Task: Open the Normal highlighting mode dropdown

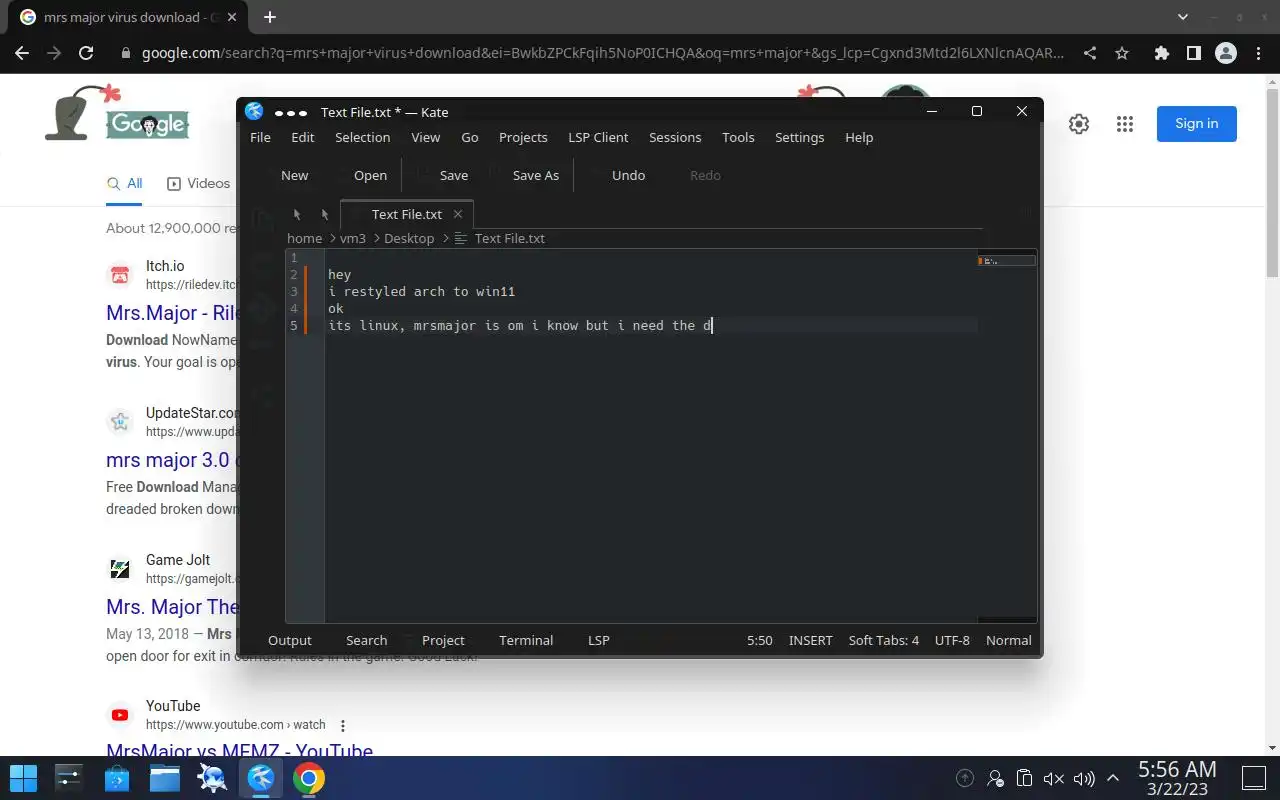Action: coord(1008,640)
